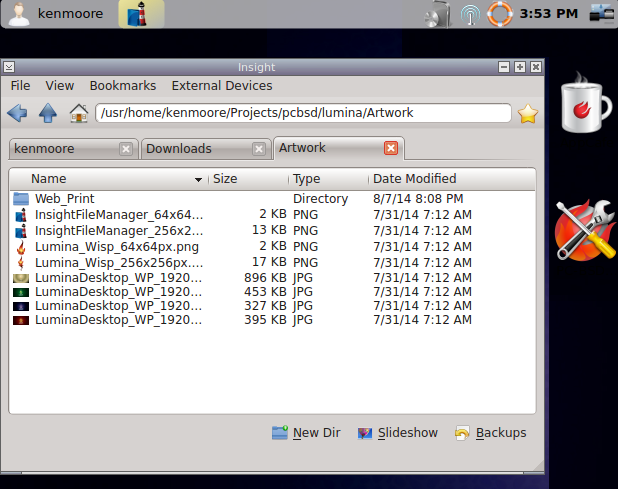Viewport: 618px width, 489px height.
Task: Click the 327 KB size cell
Action: (x=265, y=306)
